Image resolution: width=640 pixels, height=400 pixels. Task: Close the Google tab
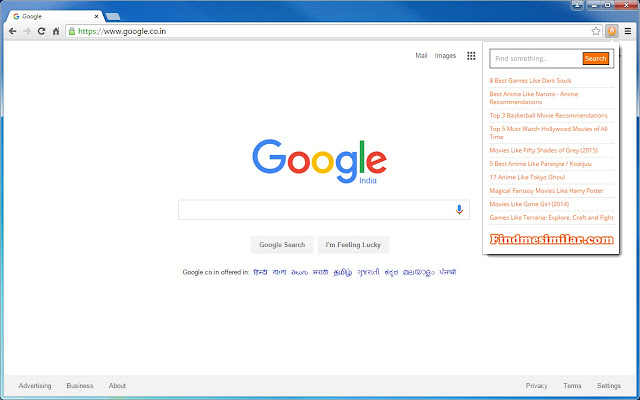click(96, 17)
